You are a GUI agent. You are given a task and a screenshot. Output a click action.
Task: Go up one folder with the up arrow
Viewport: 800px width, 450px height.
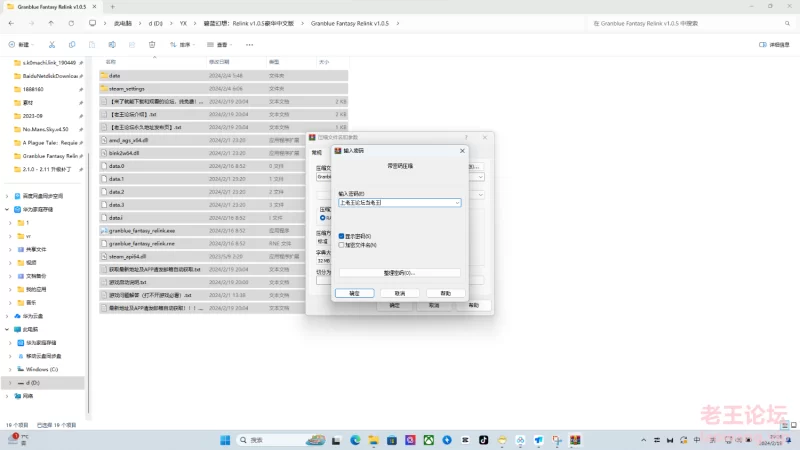pos(51,23)
